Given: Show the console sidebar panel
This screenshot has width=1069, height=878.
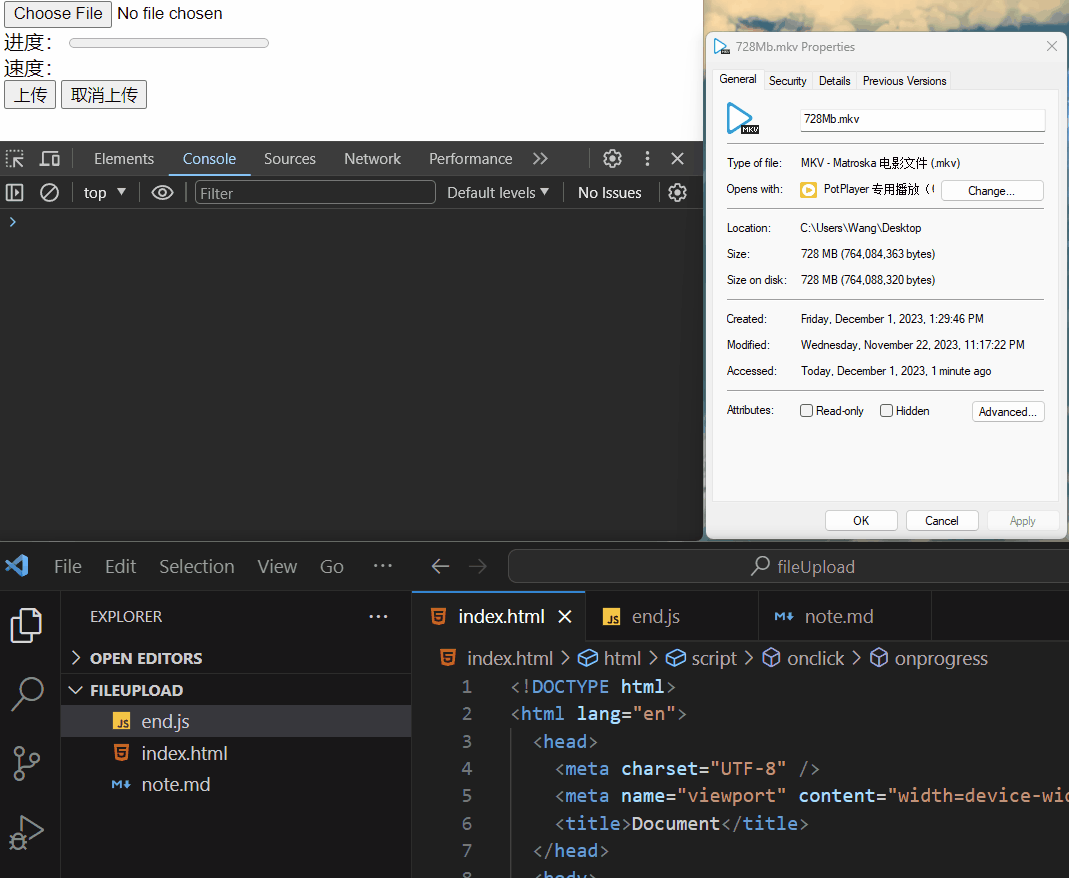Looking at the screenshot, I should (15, 193).
